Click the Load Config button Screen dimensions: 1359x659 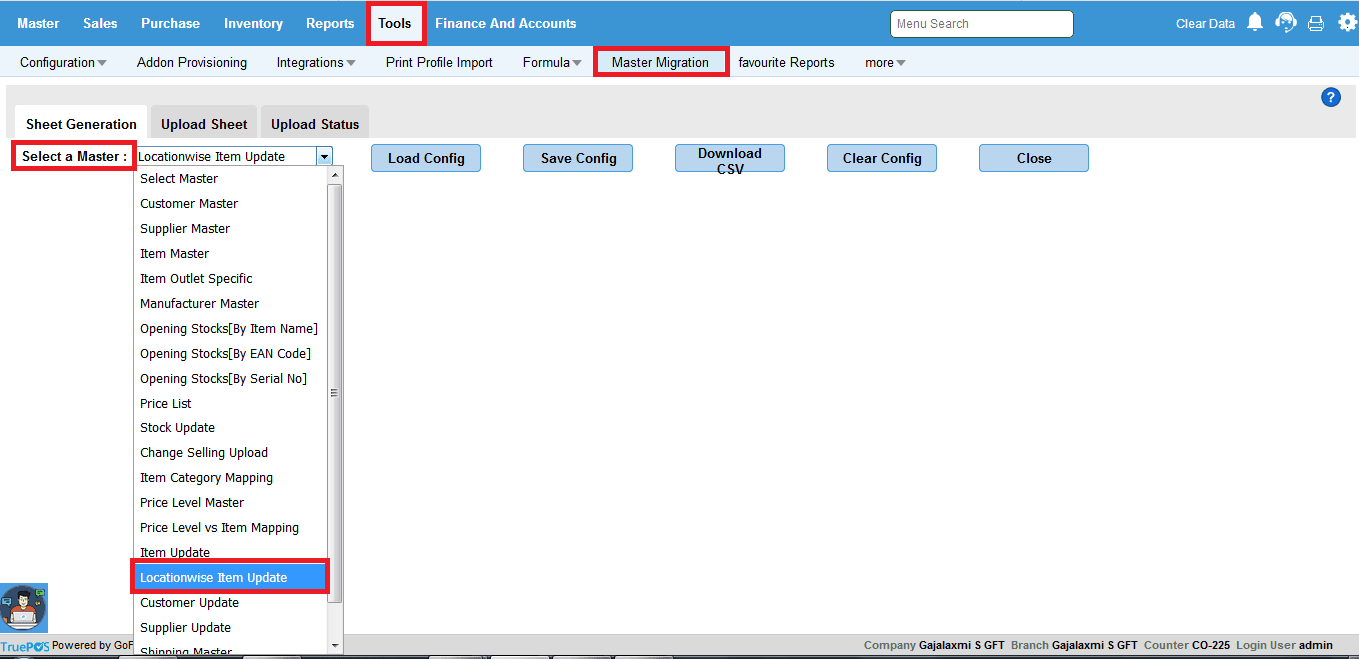point(426,158)
